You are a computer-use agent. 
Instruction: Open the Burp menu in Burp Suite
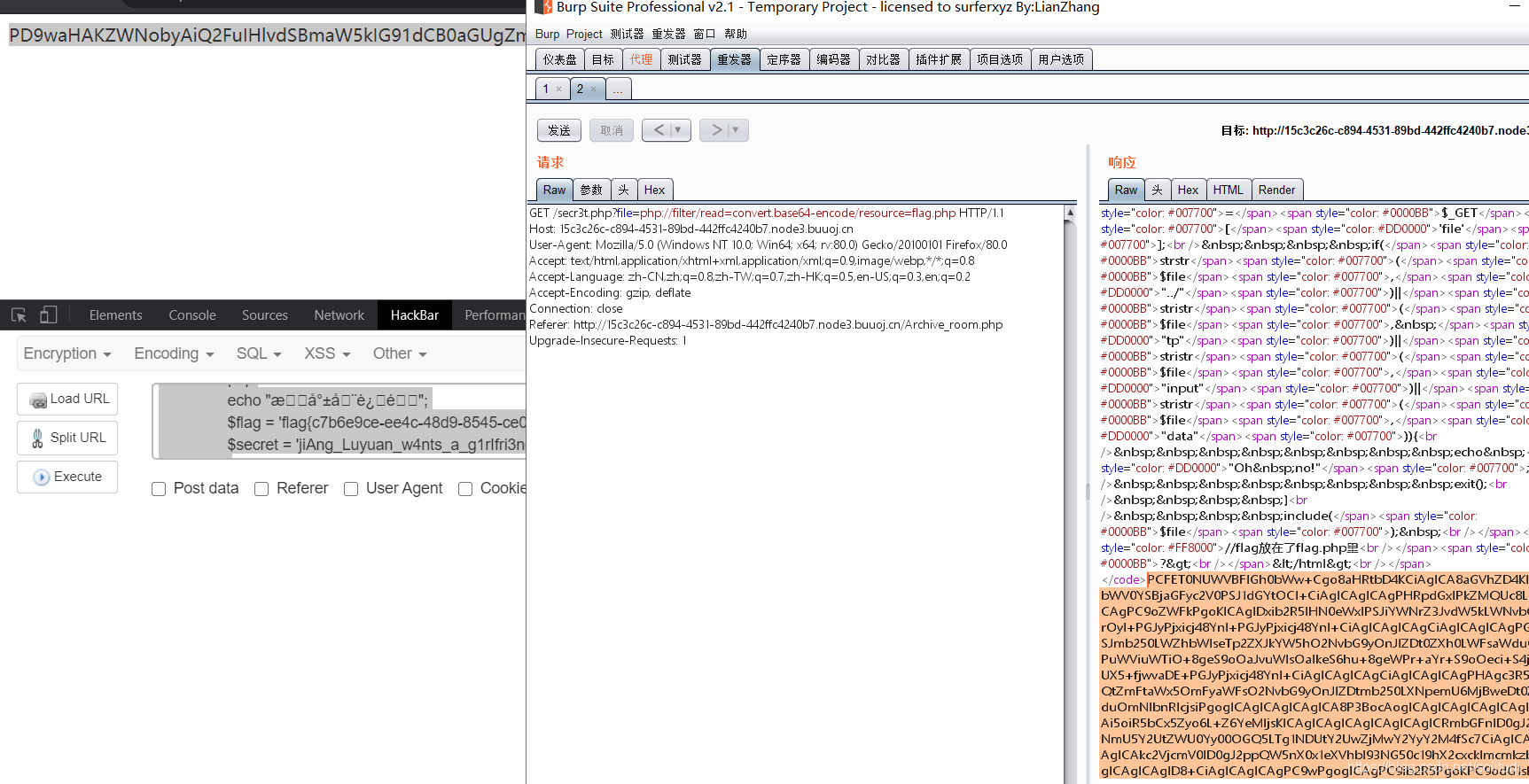tap(548, 34)
